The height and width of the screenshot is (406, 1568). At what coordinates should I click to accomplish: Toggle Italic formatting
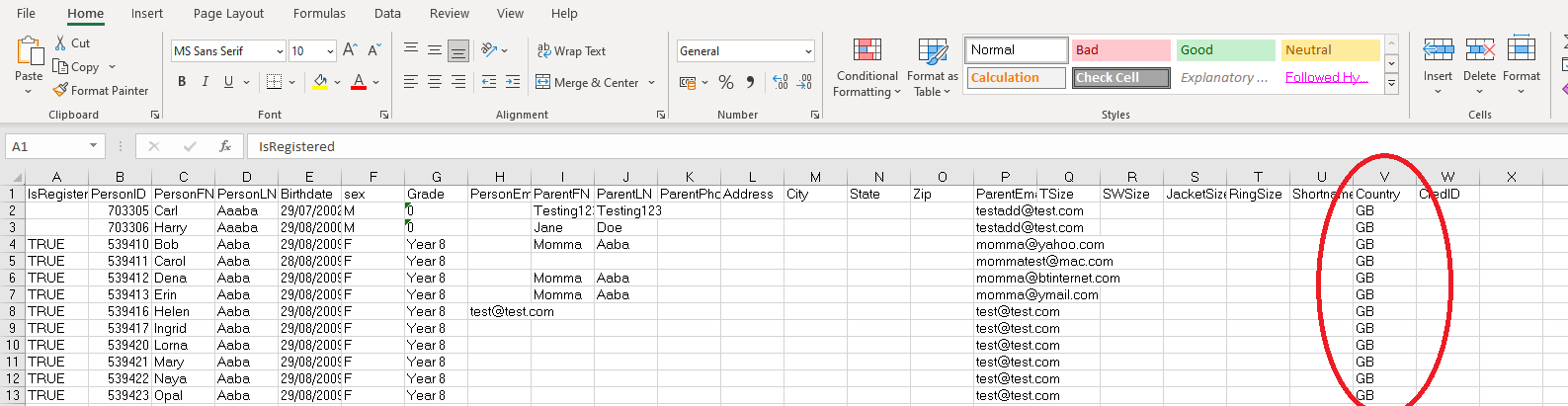click(x=206, y=82)
